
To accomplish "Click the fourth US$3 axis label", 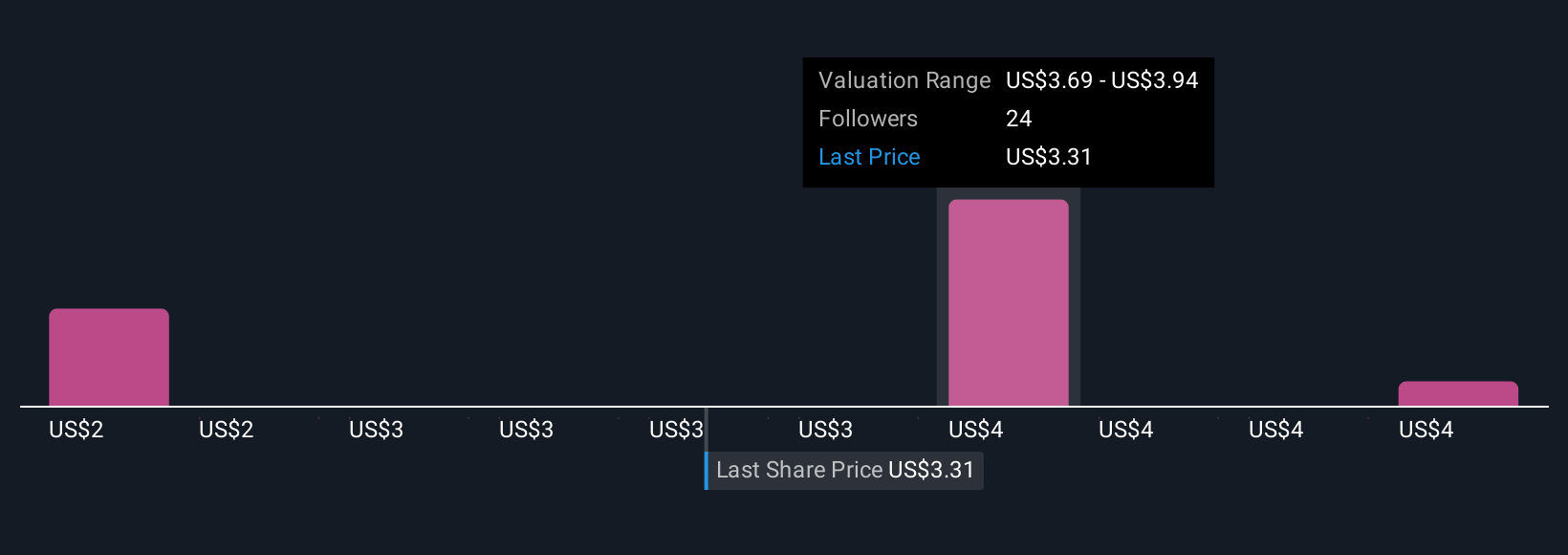I will (x=826, y=430).
